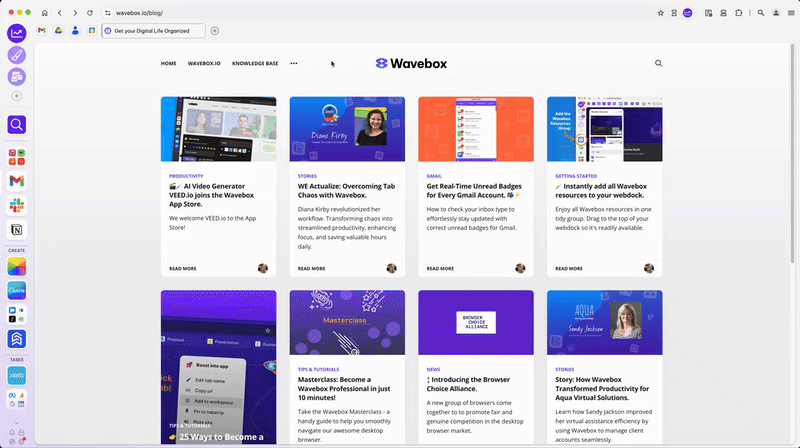Bookmark this page with the star icon
800x448 pixels.
click(661, 13)
